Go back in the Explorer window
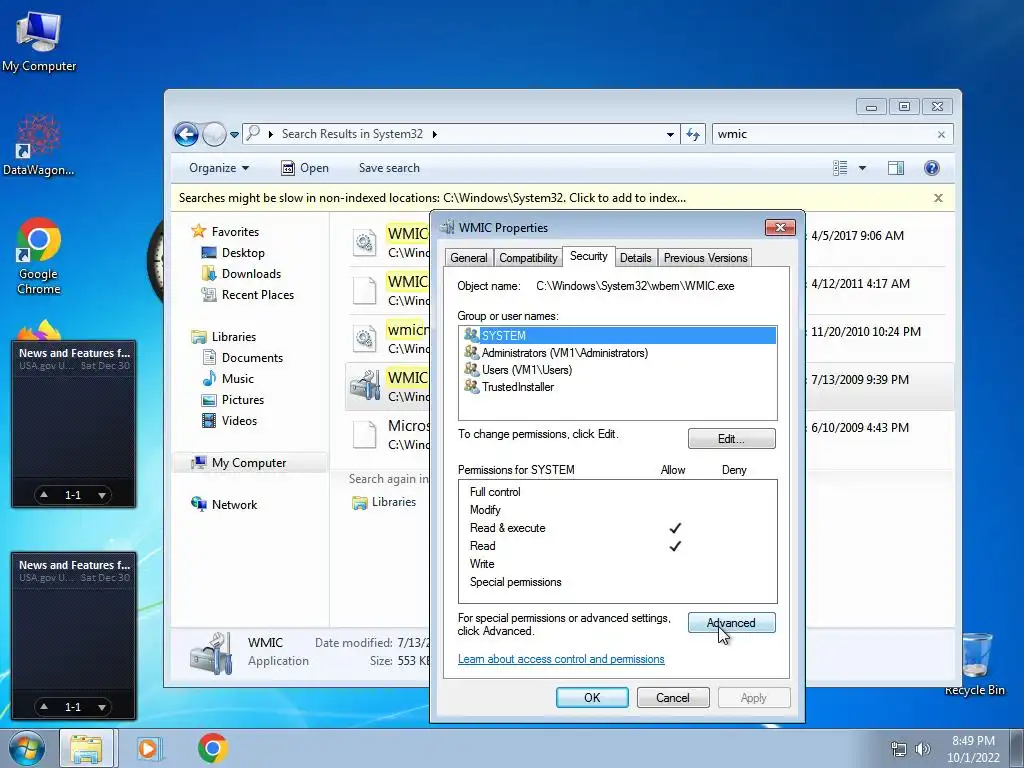Viewport: 1024px width, 768px height. 186,135
